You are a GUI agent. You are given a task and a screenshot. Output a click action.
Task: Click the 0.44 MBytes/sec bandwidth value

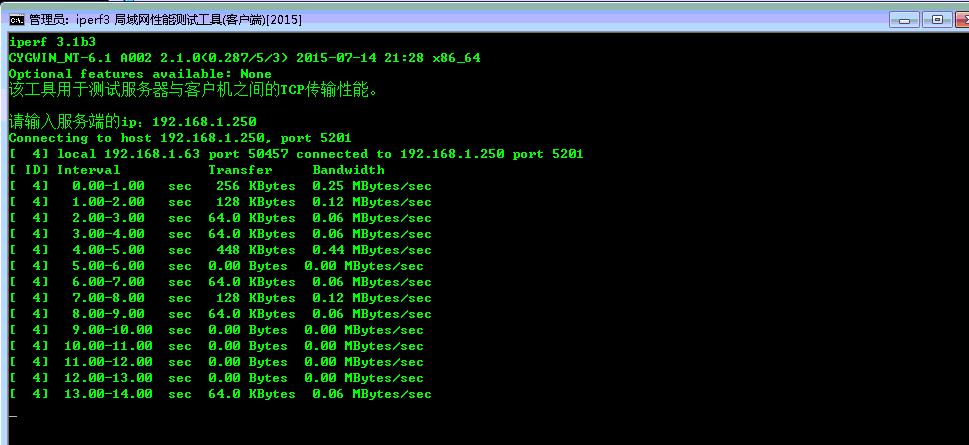[x=372, y=250]
